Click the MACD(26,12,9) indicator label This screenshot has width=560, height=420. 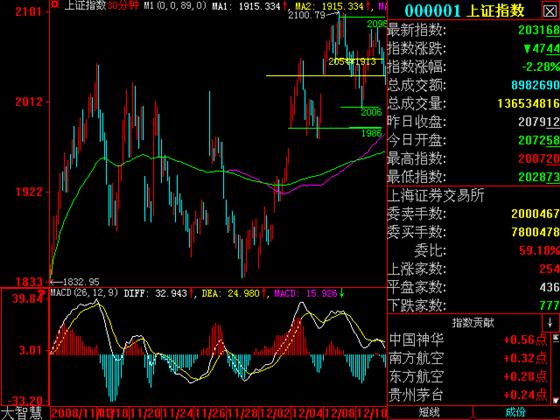[x=84, y=293]
